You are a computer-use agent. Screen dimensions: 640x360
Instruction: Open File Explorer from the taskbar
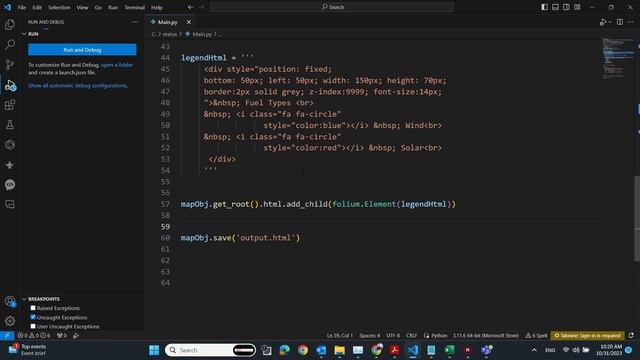coord(340,350)
